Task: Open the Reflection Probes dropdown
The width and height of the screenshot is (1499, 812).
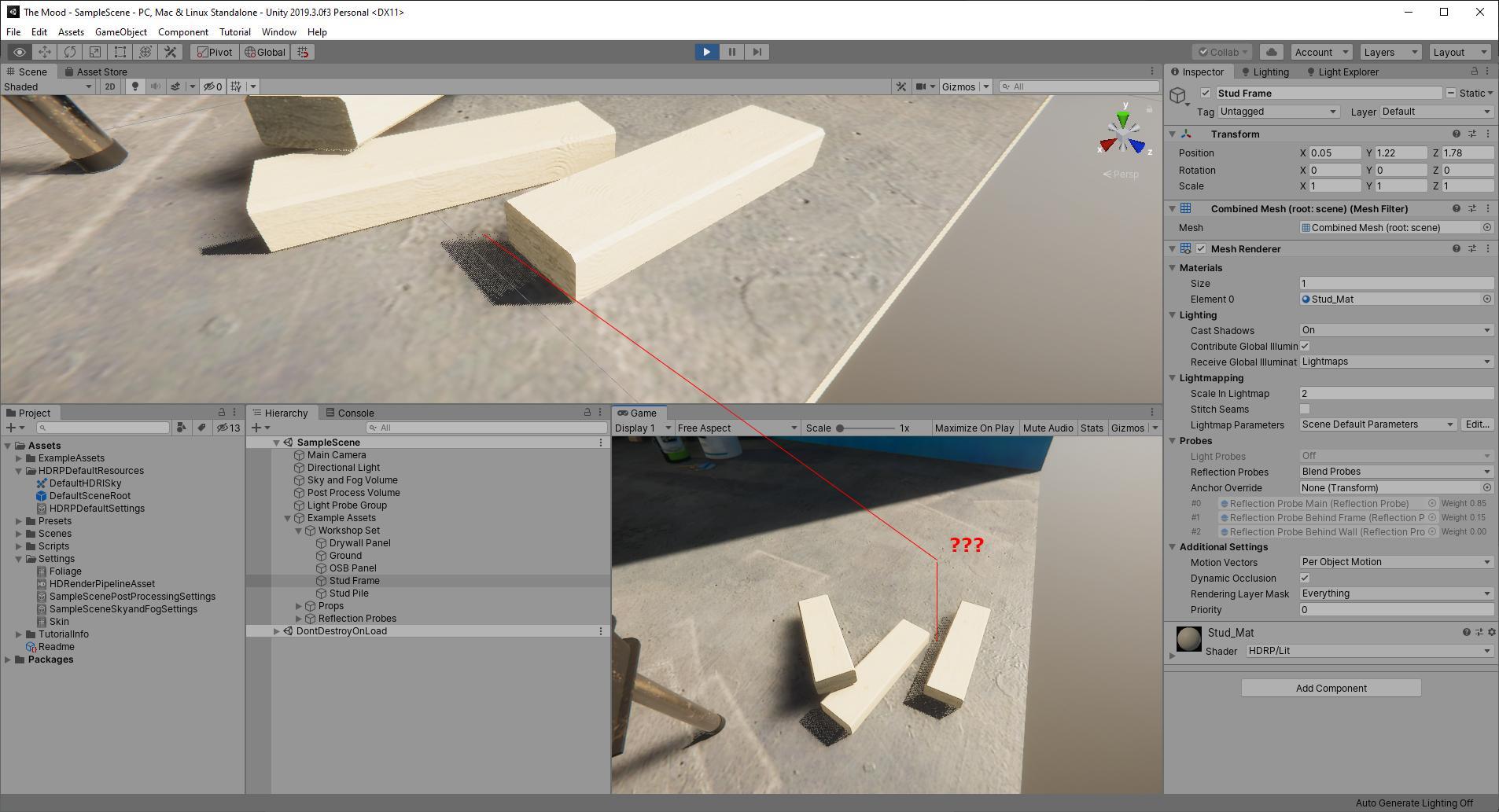Action: 1396,472
